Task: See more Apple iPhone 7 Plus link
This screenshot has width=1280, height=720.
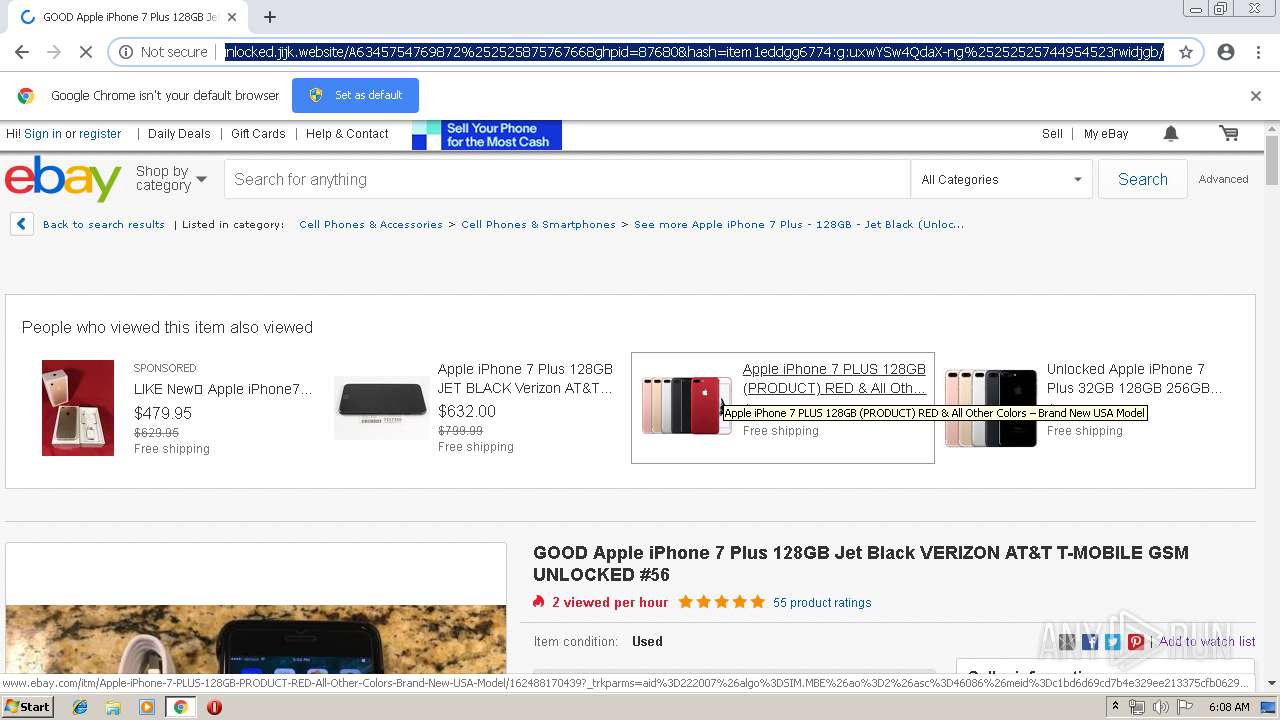Action: 799,225
